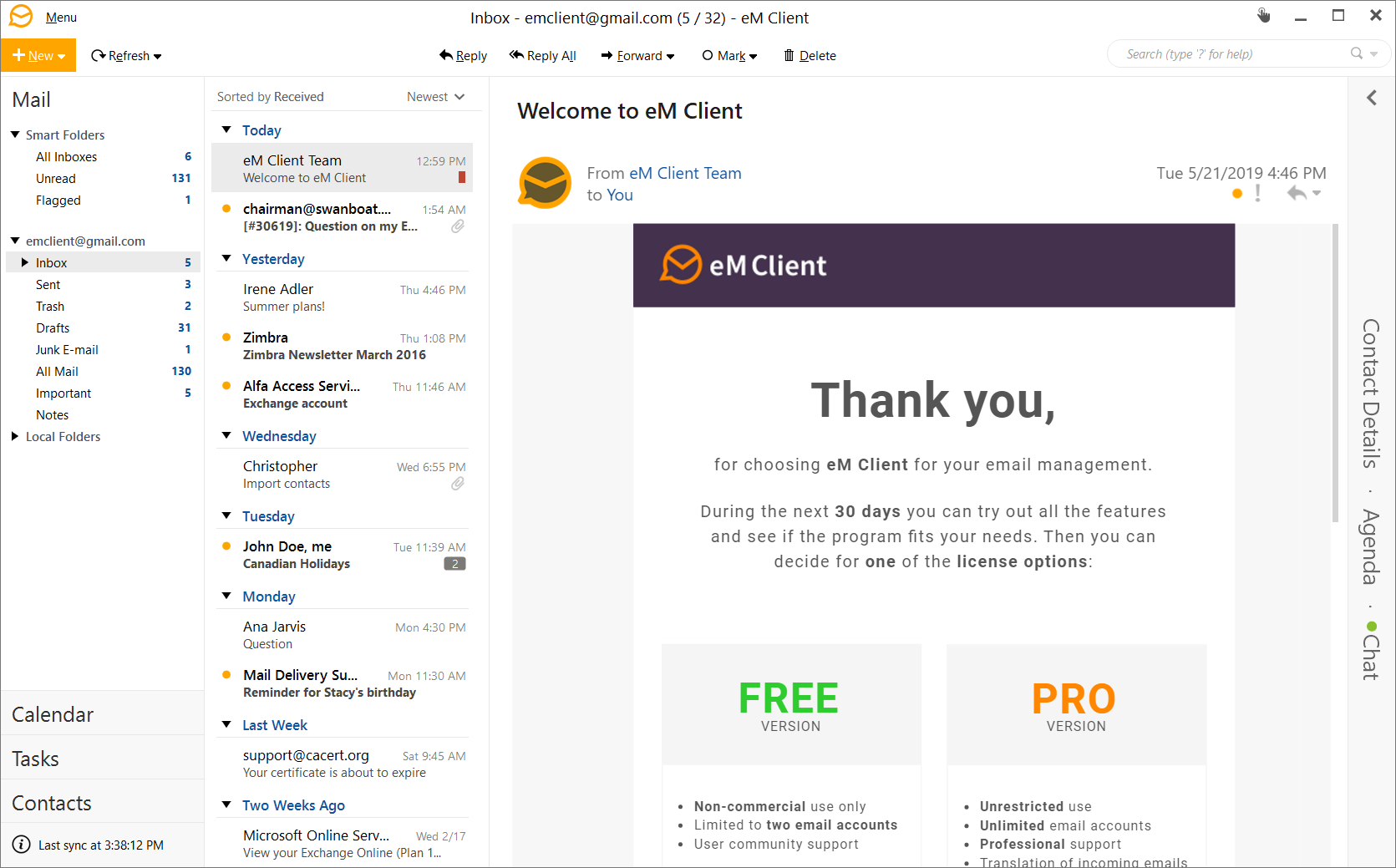Click the eM Client Team sender link

tap(685, 173)
